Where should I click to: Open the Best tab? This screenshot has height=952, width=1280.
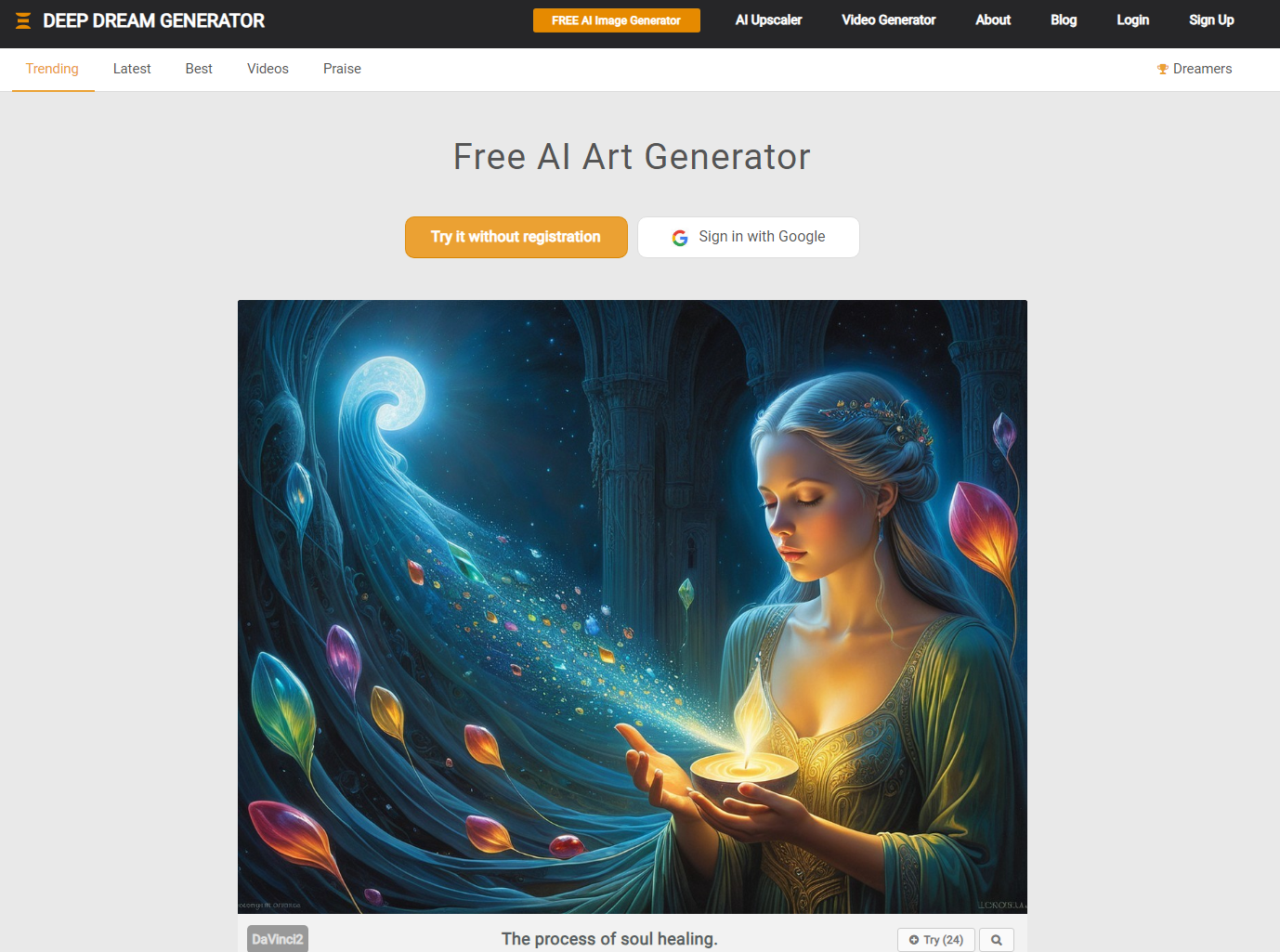click(x=199, y=69)
